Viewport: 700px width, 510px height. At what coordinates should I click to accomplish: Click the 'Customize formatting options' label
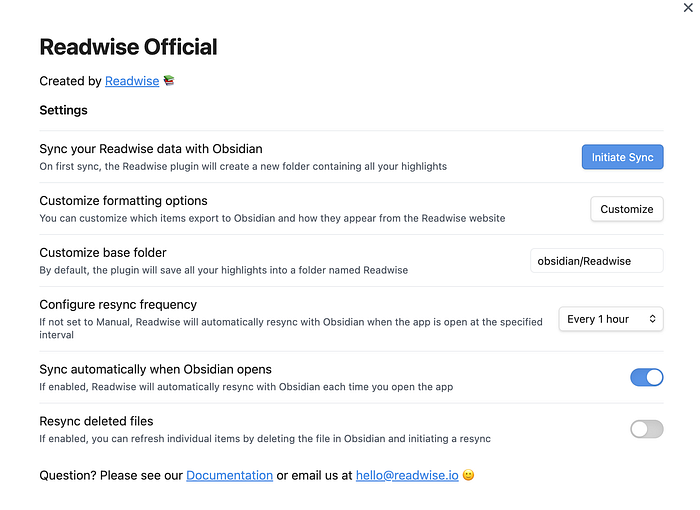pos(123,201)
